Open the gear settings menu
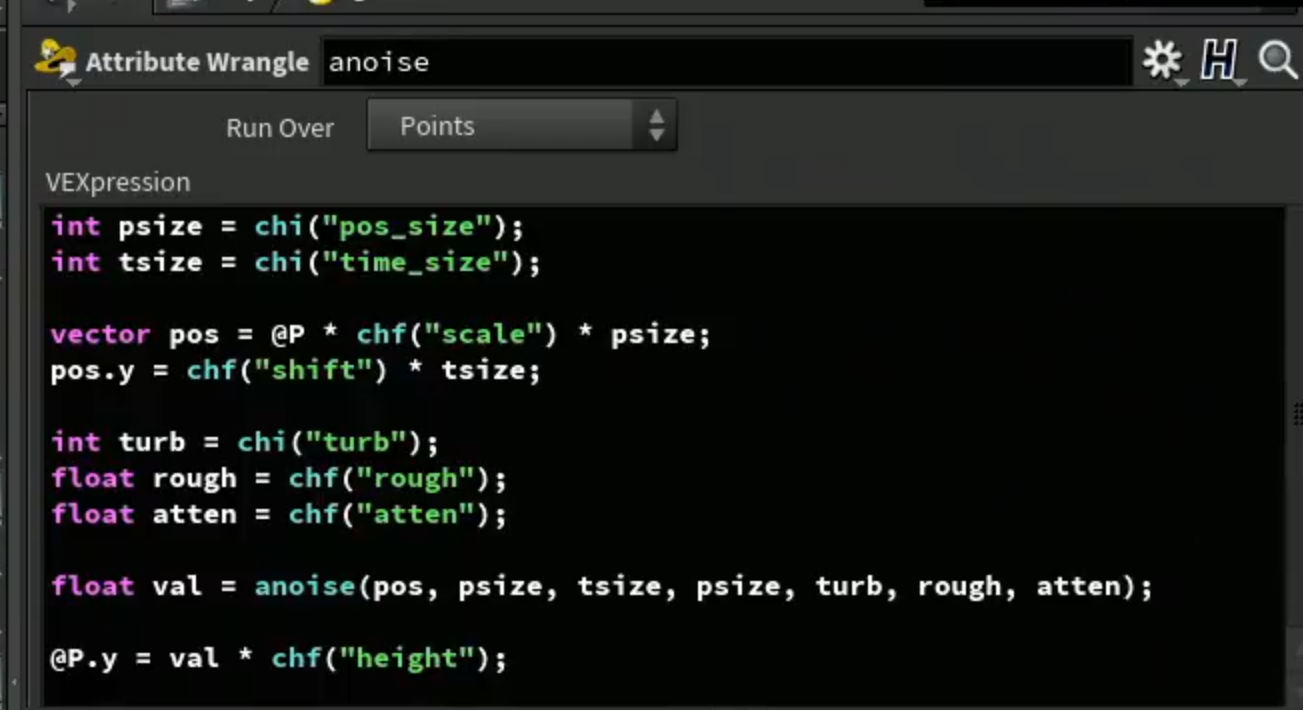Screen dimensions: 1303x710 (x=1162, y=62)
